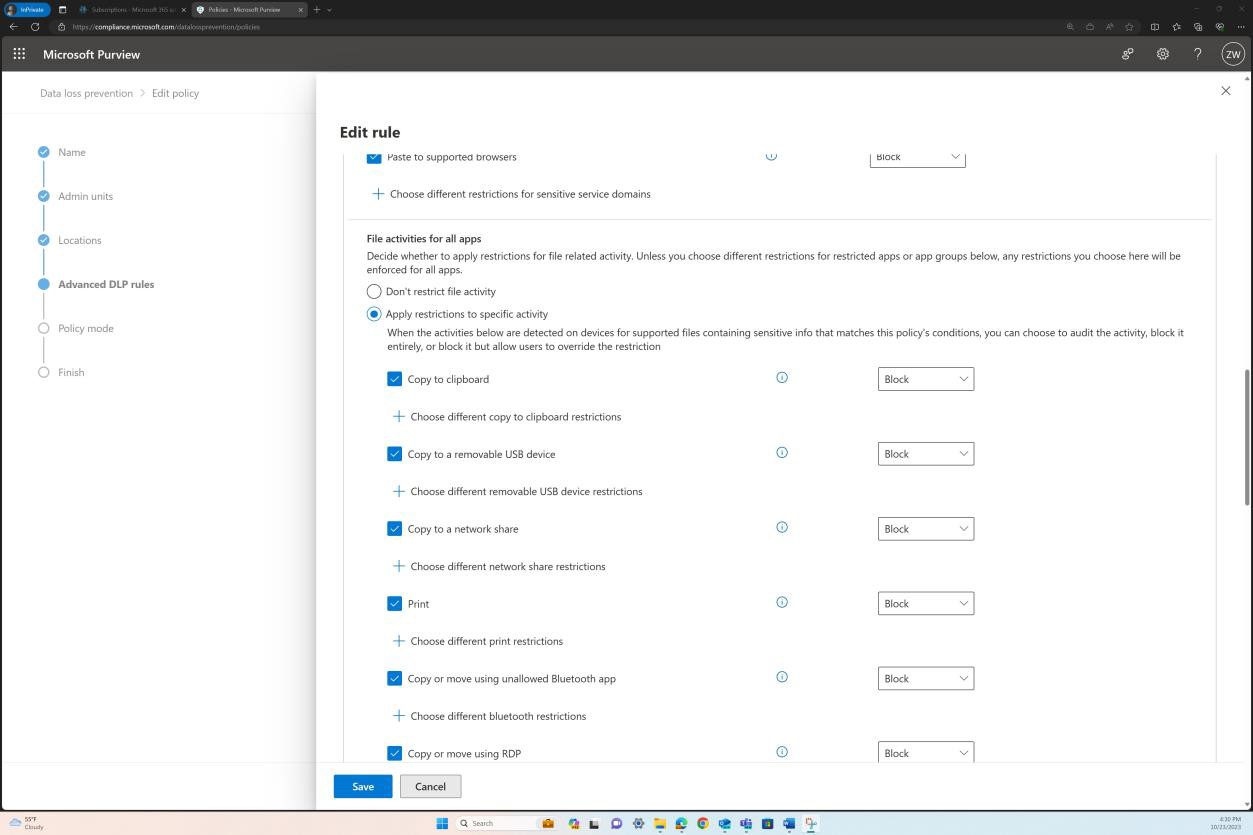Select Don't restrict file activity

point(374,291)
